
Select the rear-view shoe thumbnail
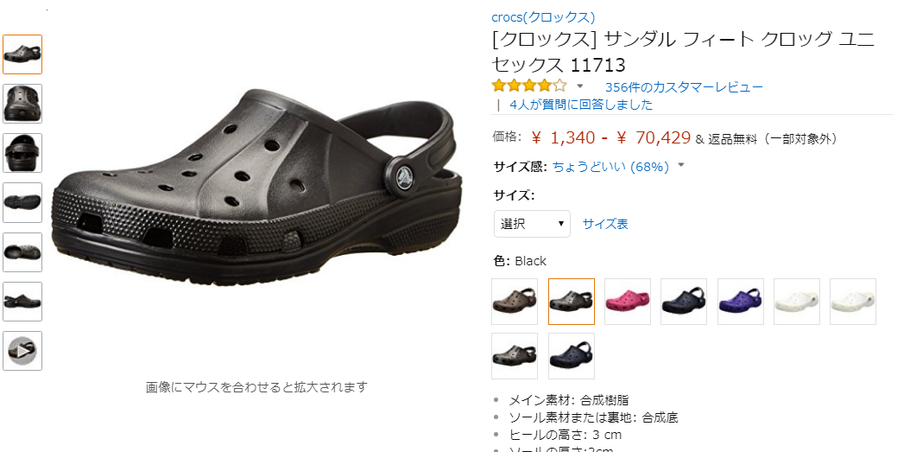pyautogui.click(x=22, y=153)
